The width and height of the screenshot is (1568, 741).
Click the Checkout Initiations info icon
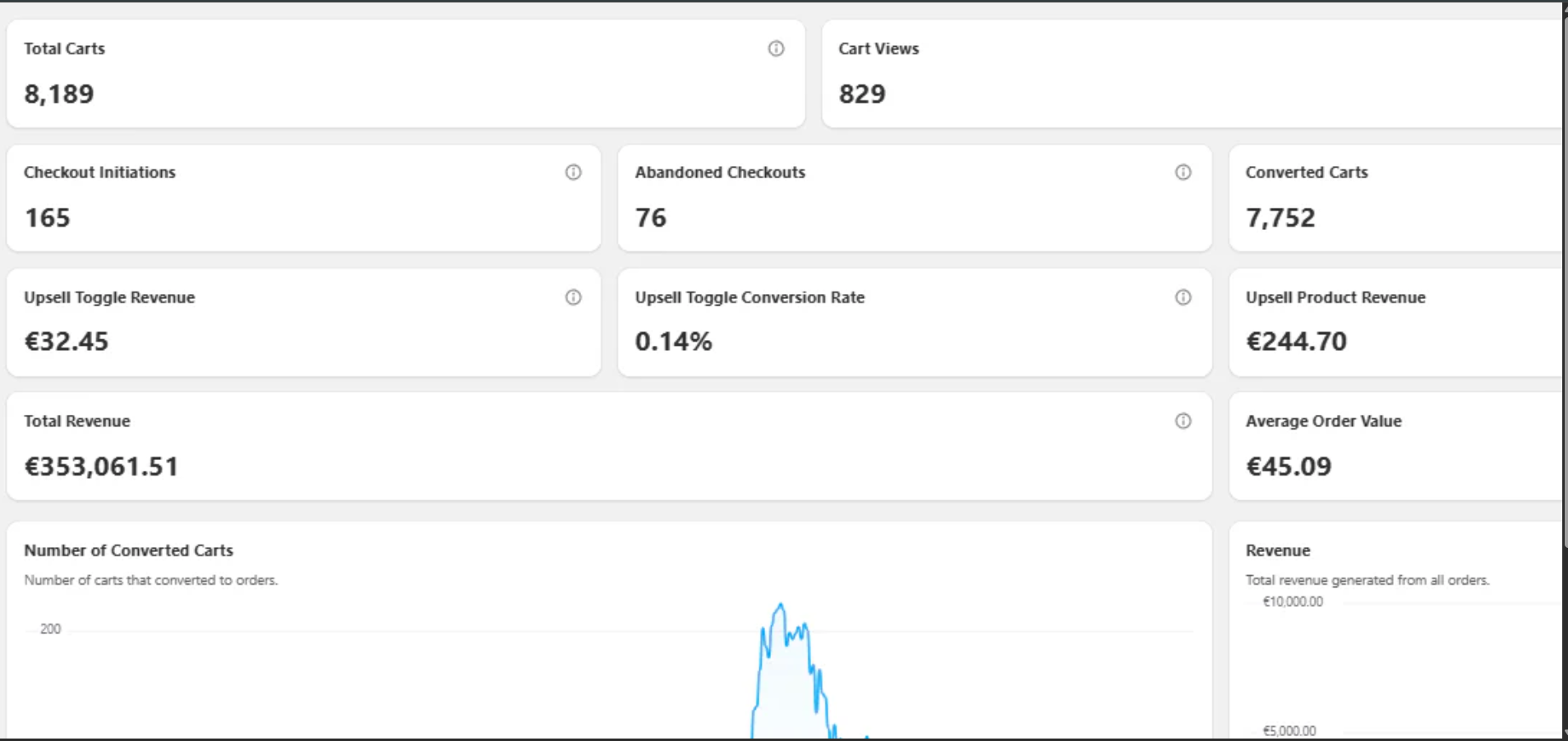[574, 173]
